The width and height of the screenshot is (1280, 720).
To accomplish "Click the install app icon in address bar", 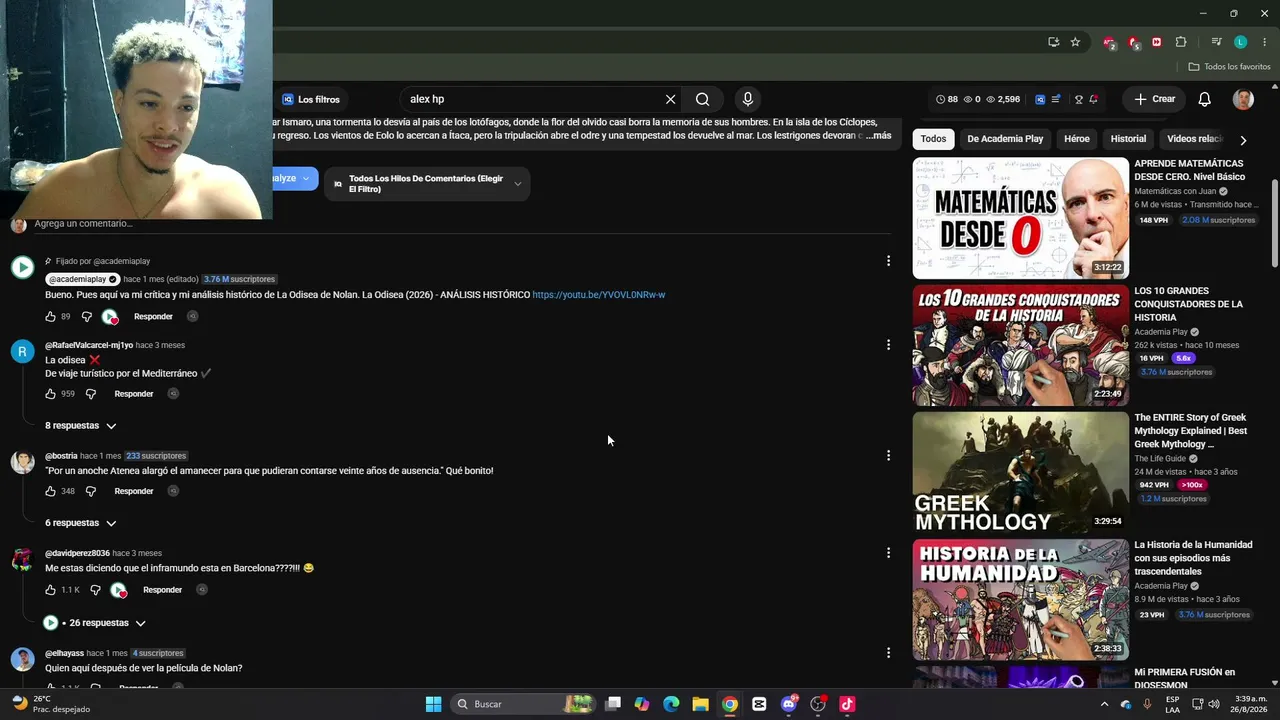I will point(1053,42).
